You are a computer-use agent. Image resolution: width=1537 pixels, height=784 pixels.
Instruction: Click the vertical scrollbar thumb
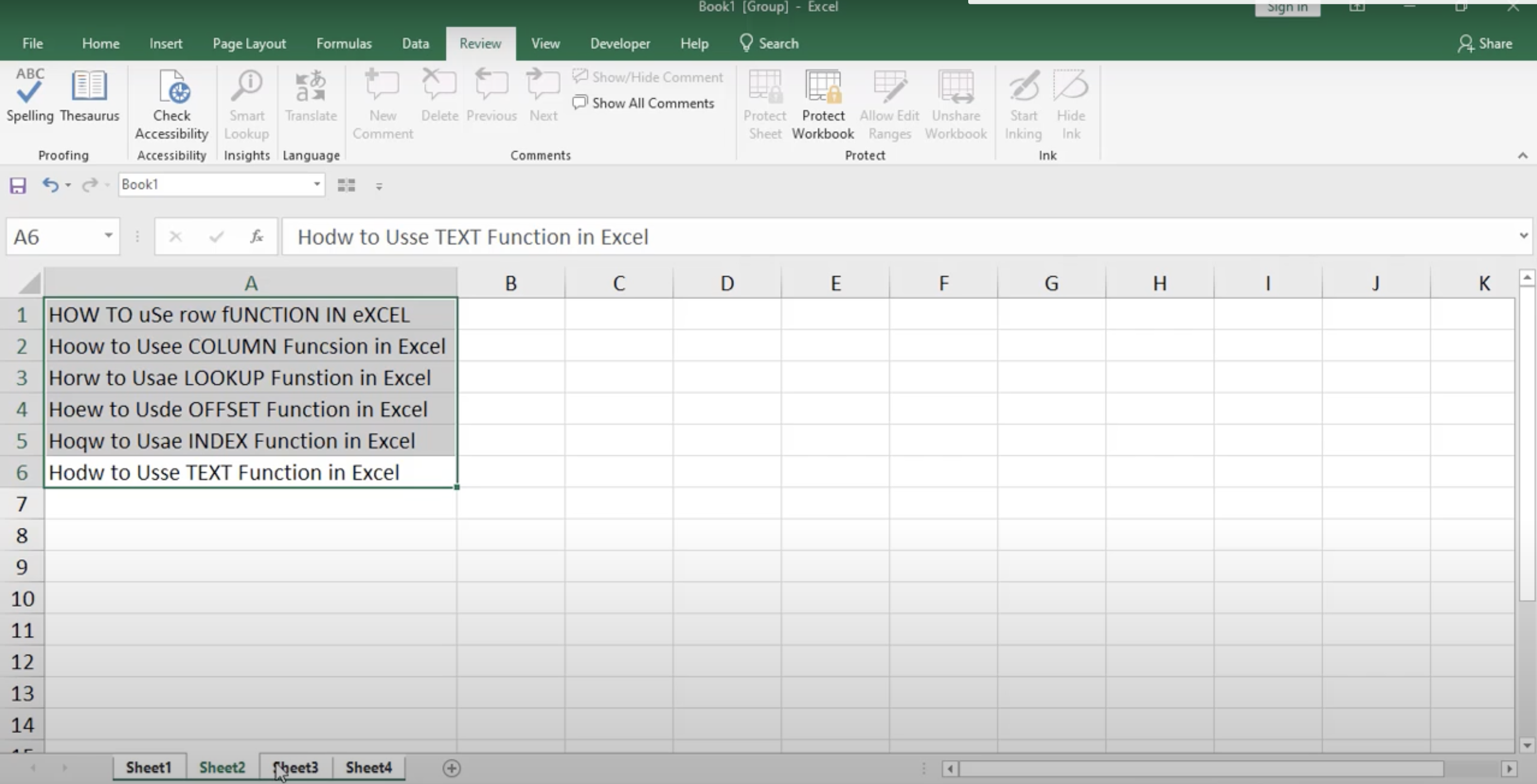coord(1527,444)
